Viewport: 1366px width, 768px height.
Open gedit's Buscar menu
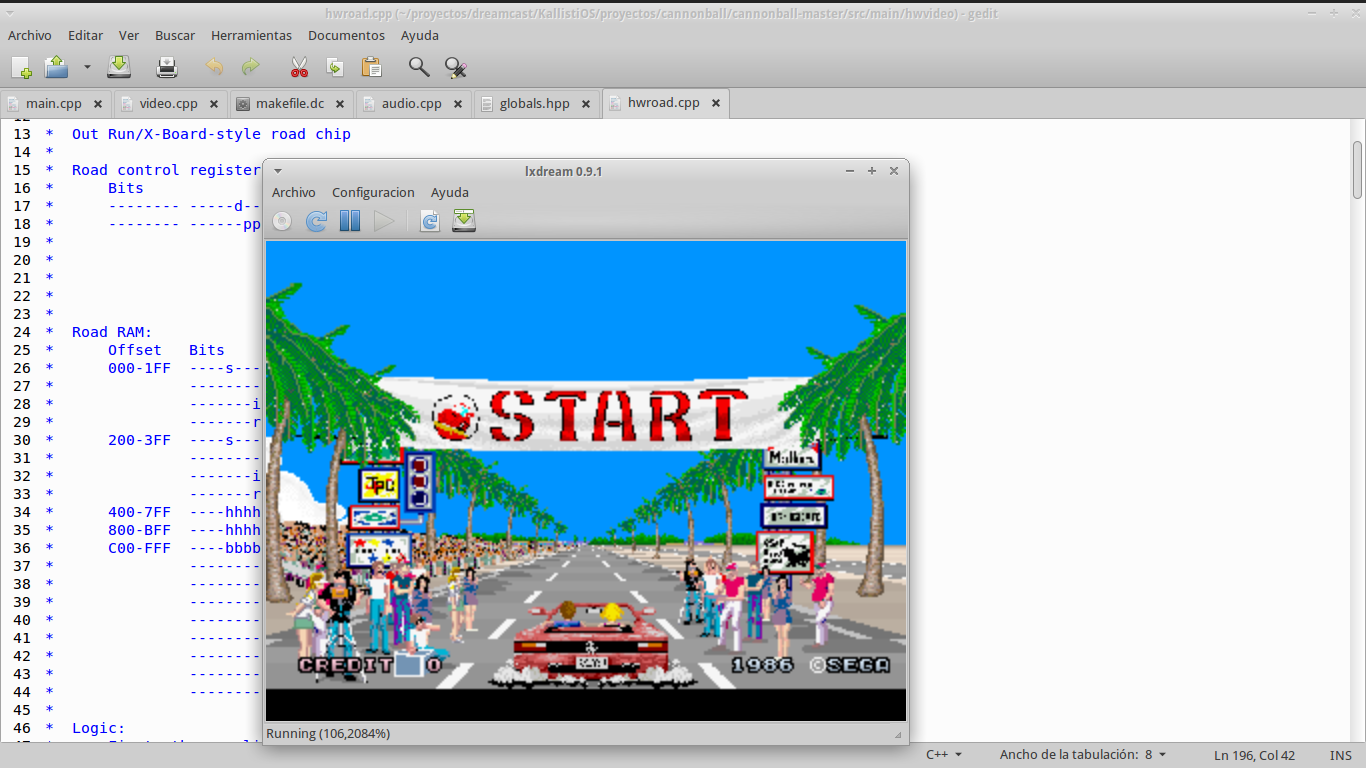coord(175,35)
